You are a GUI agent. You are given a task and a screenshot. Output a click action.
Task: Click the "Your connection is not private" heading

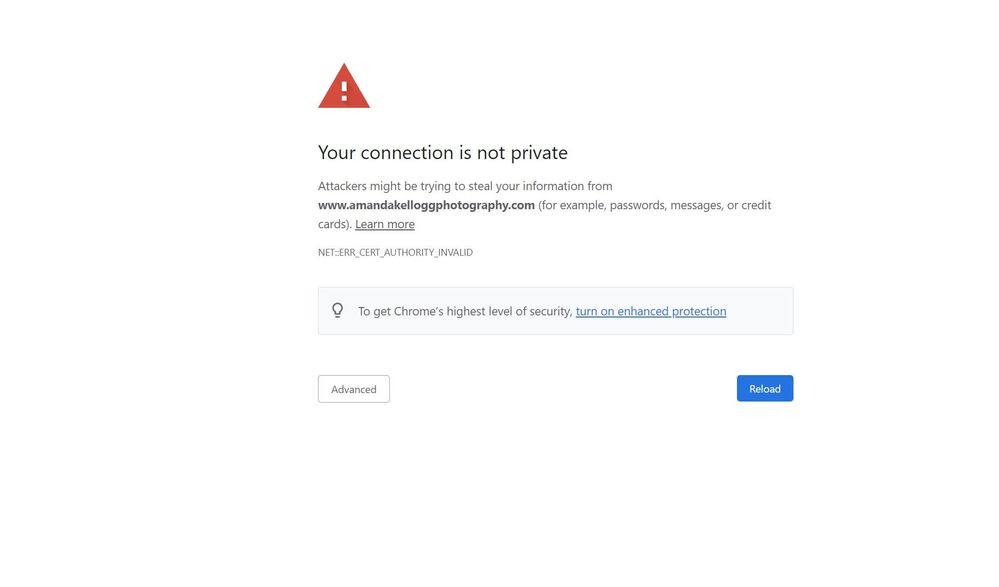(442, 153)
